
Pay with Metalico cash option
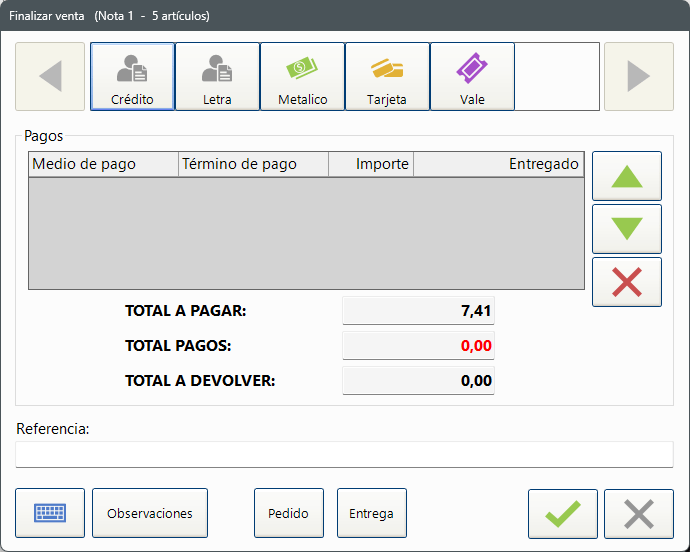(302, 76)
